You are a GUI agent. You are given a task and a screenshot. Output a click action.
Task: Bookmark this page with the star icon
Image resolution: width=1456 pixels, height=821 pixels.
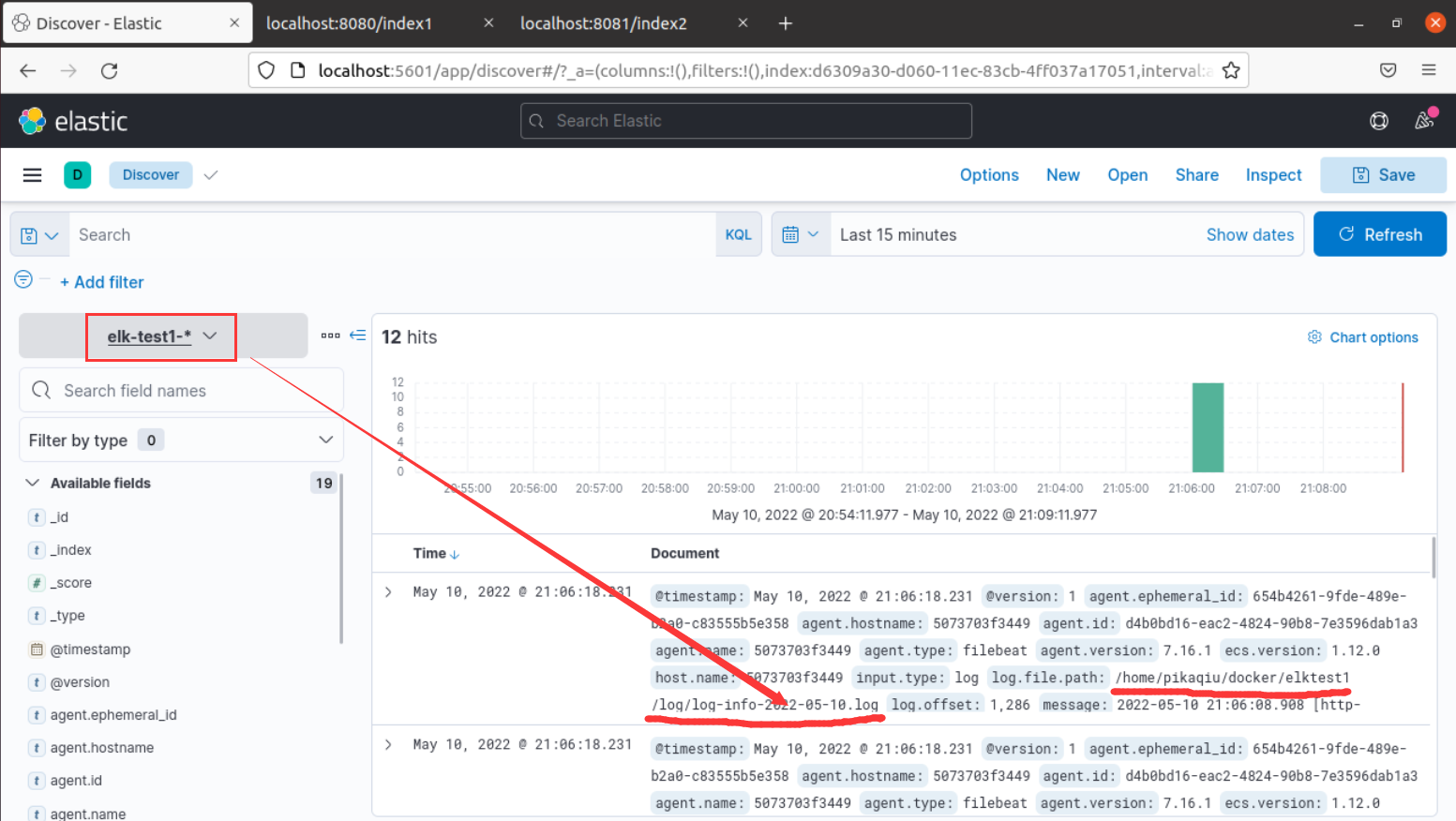click(x=1231, y=70)
